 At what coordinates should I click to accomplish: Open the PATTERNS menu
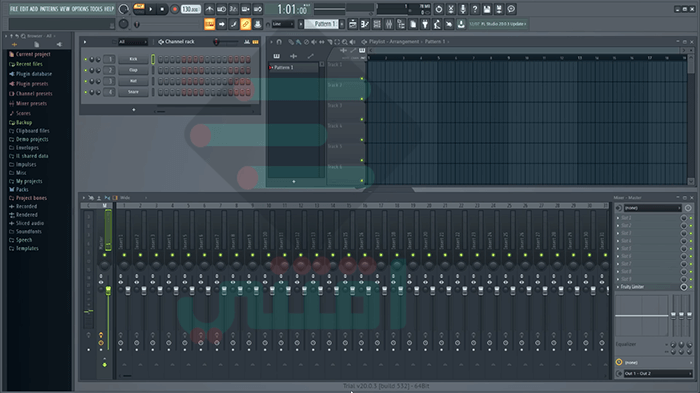pos(49,9)
